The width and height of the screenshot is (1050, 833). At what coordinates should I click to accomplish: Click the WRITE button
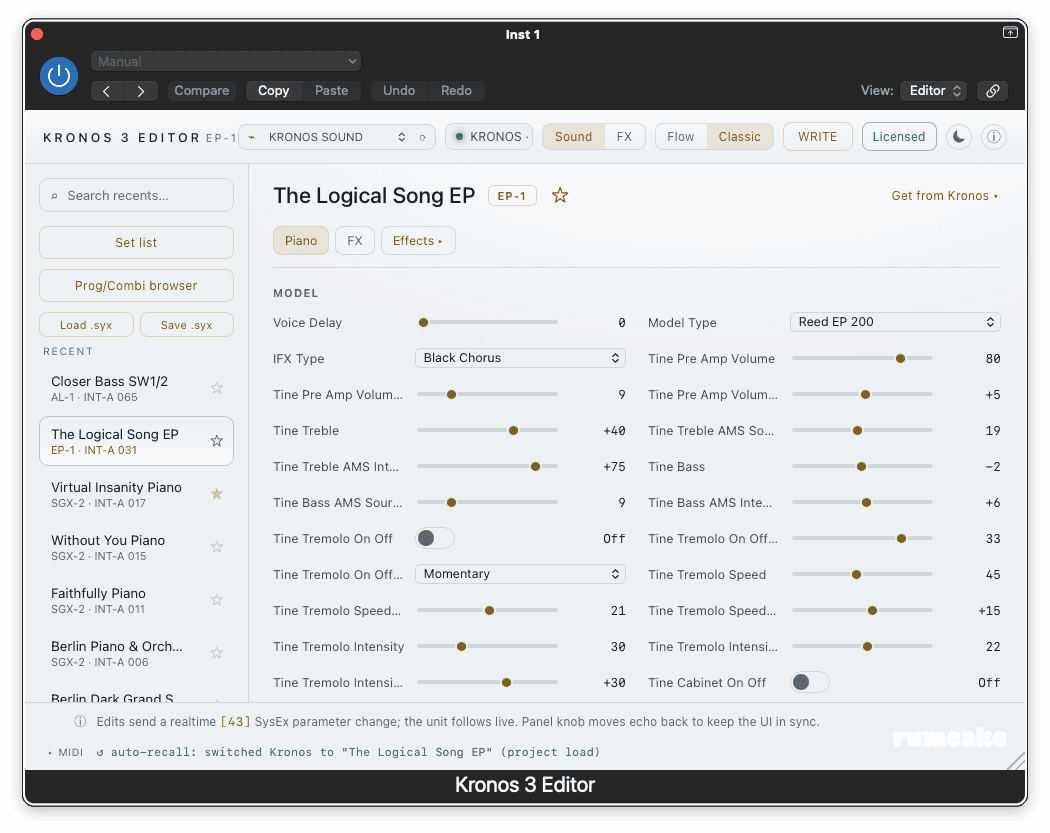pyautogui.click(x=818, y=137)
